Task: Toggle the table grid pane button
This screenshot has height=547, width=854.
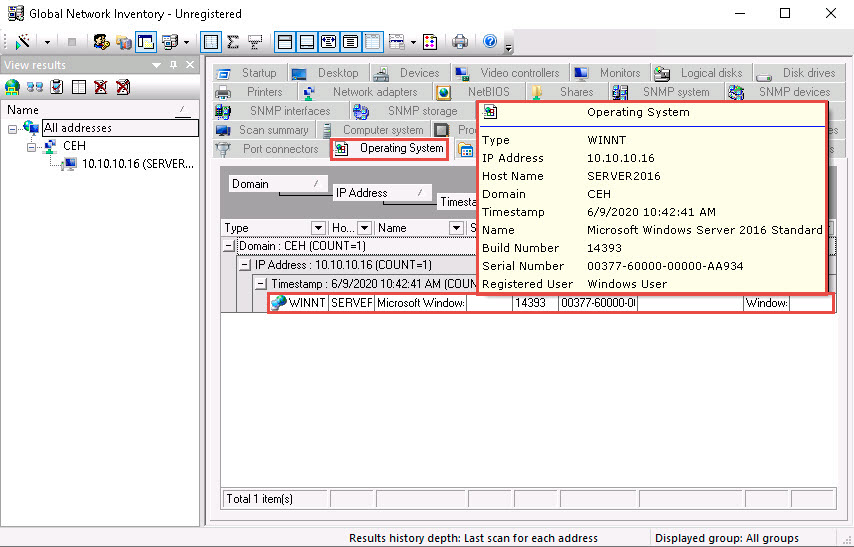Action: point(373,41)
